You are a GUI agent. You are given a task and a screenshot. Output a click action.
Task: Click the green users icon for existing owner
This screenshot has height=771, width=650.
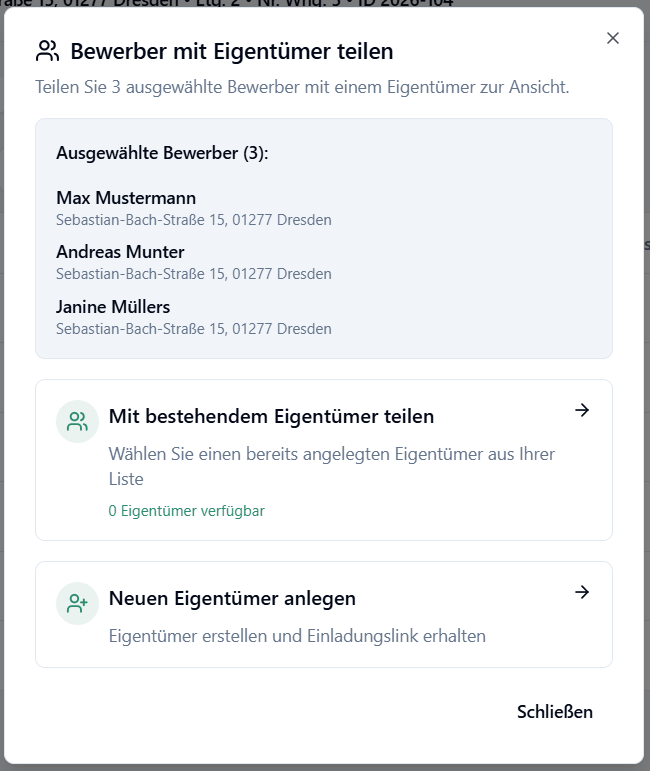[x=77, y=422]
